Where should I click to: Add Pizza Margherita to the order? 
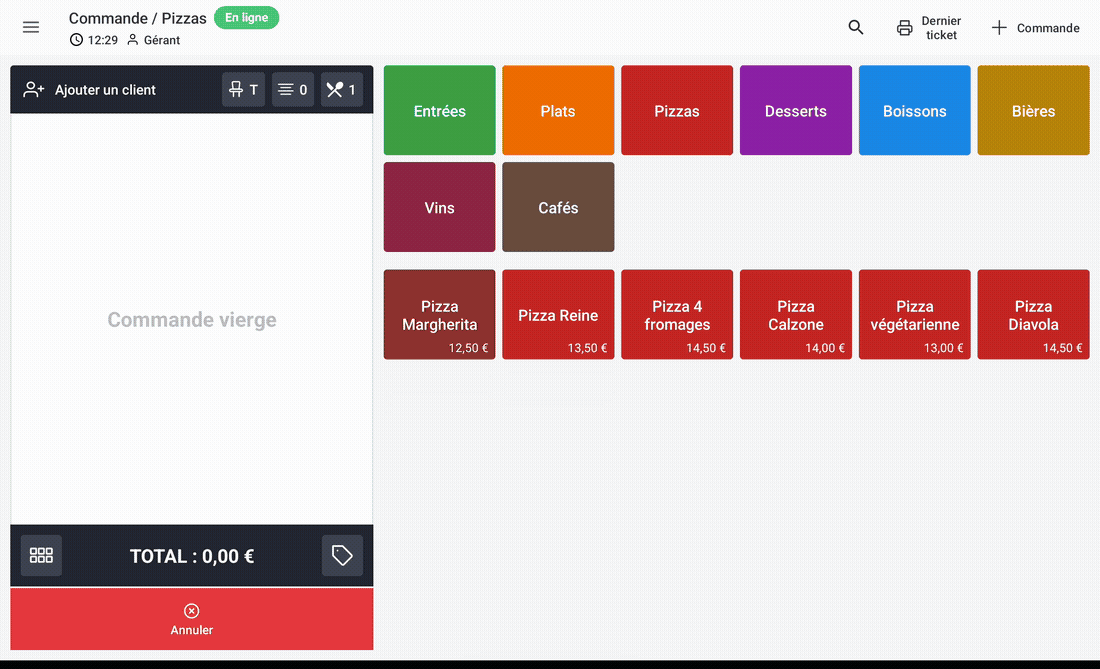(439, 314)
